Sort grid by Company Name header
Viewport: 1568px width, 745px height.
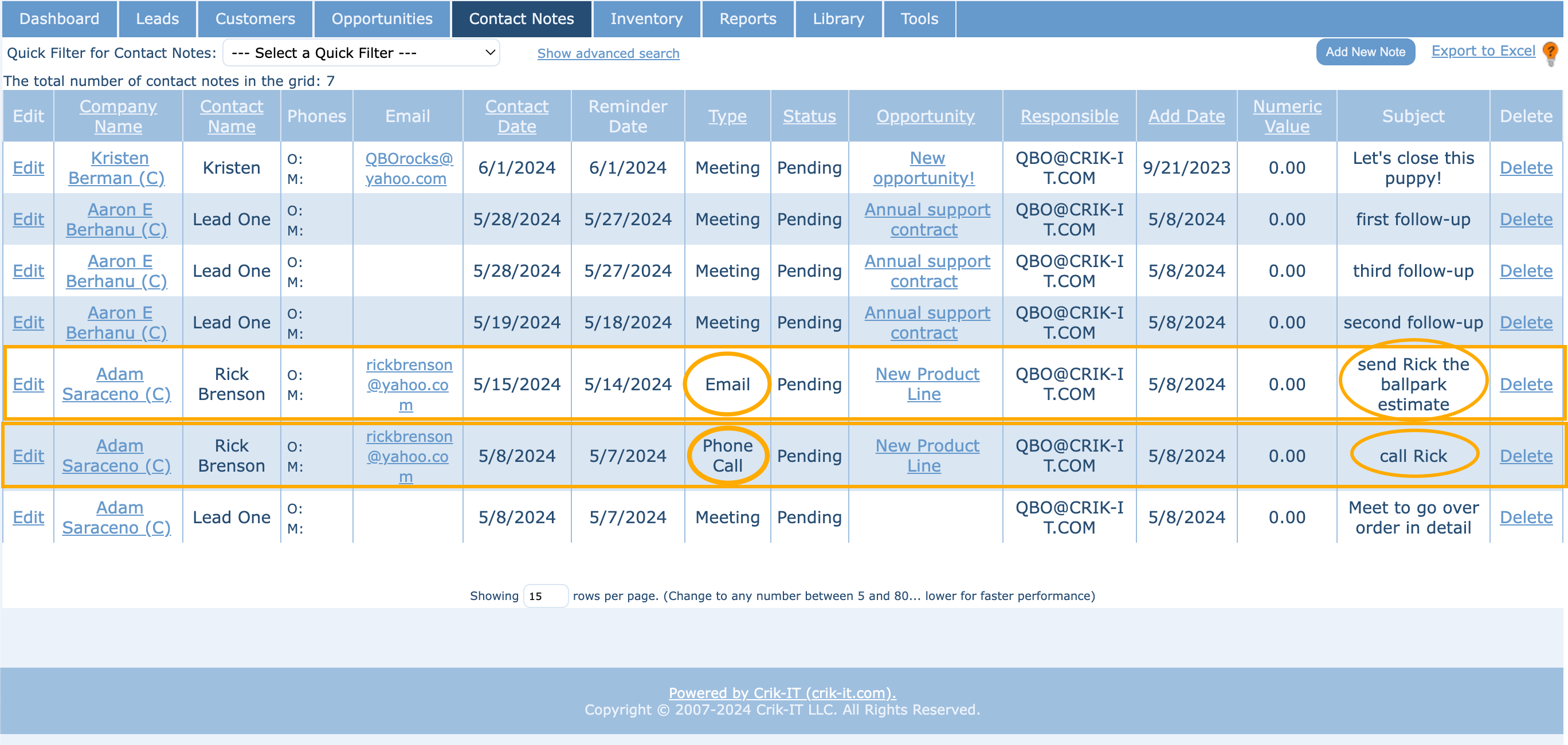pyautogui.click(x=118, y=116)
